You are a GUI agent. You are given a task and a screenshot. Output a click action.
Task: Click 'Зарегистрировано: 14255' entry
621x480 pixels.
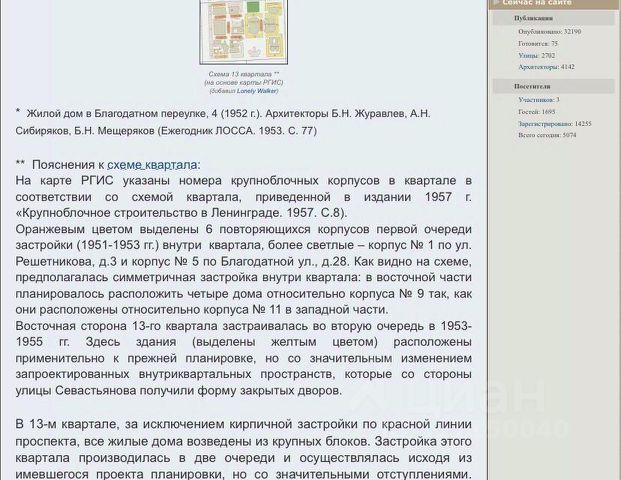(554, 124)
